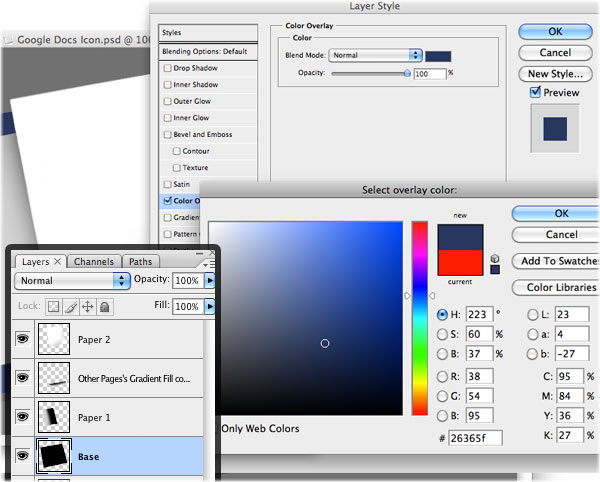600x482 pixels.
Task: Click the out-of-gamut warning cube icon
Action: 495,258
